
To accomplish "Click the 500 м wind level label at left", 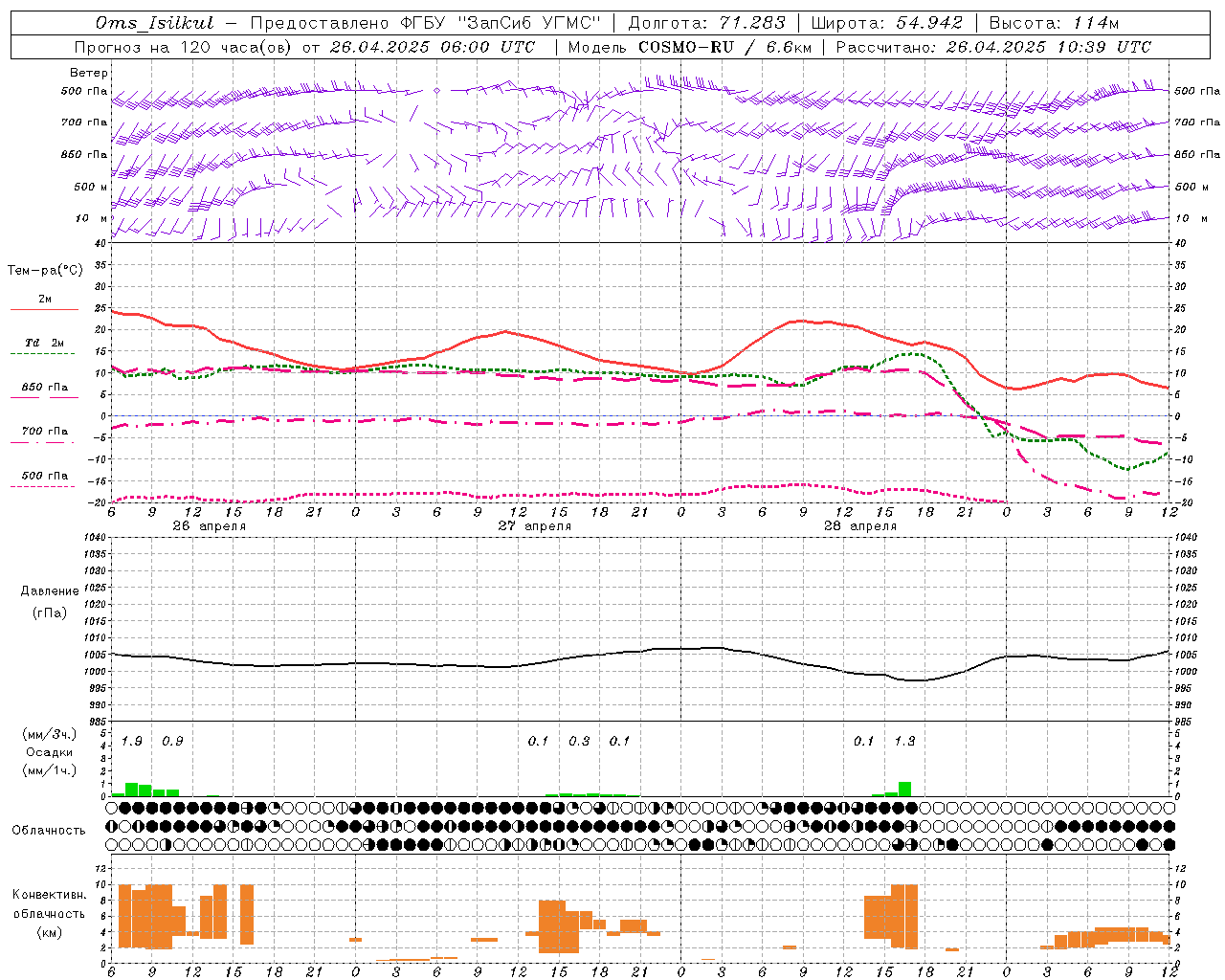I will [91, 188].
